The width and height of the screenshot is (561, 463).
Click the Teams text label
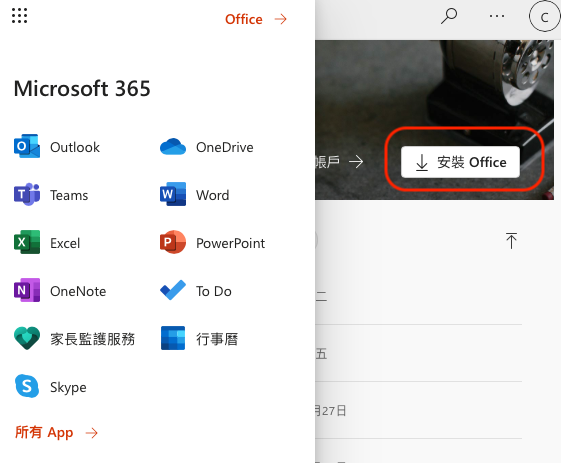click(x=69, y=195)
